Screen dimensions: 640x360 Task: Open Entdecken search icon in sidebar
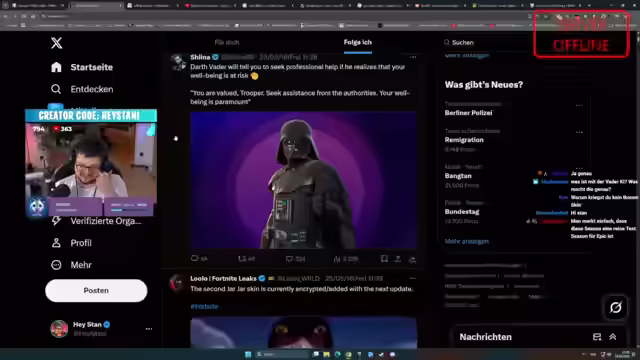coord(56,89)
